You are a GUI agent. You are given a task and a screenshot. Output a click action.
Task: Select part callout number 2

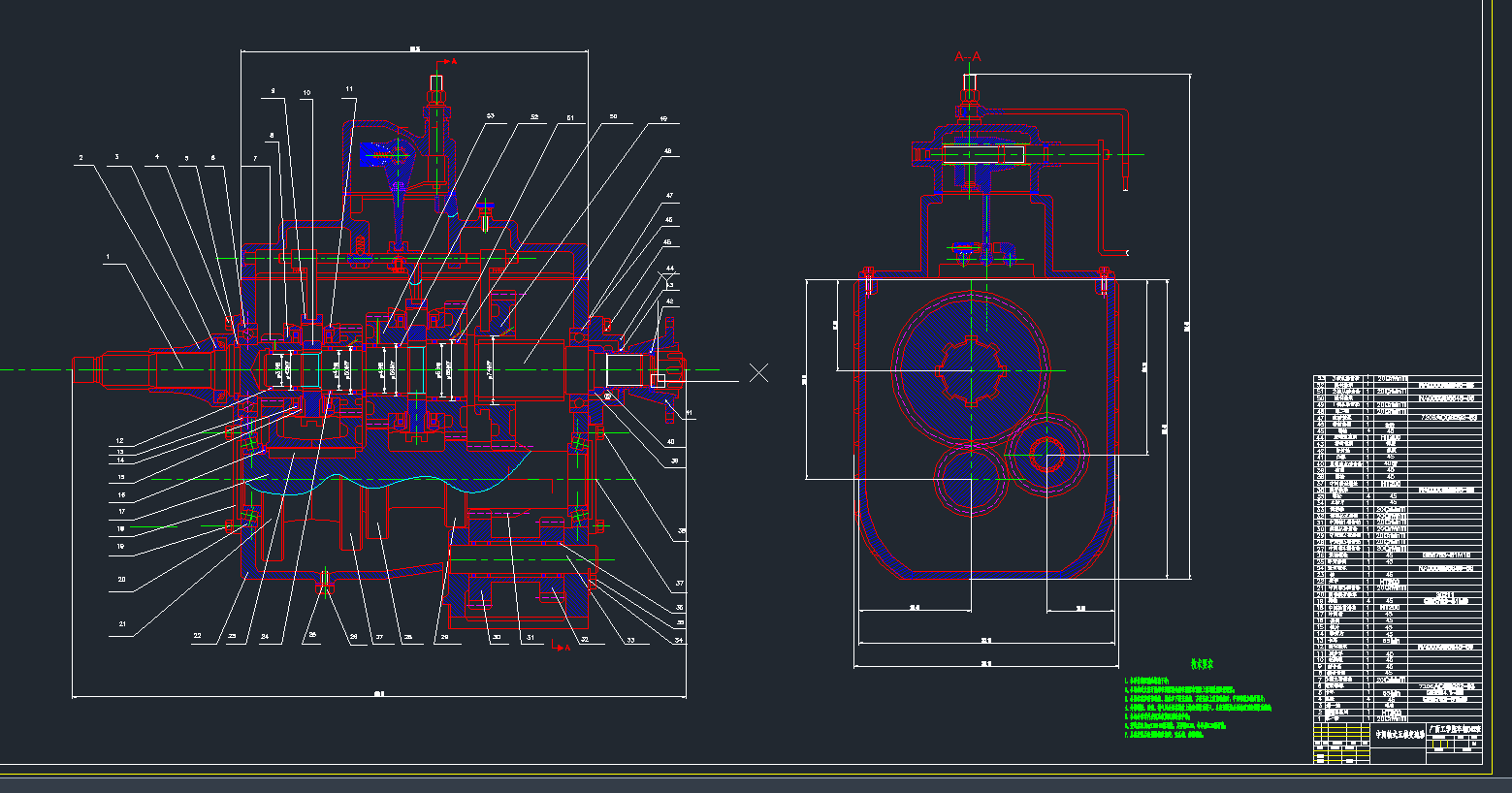pos(81,157)
